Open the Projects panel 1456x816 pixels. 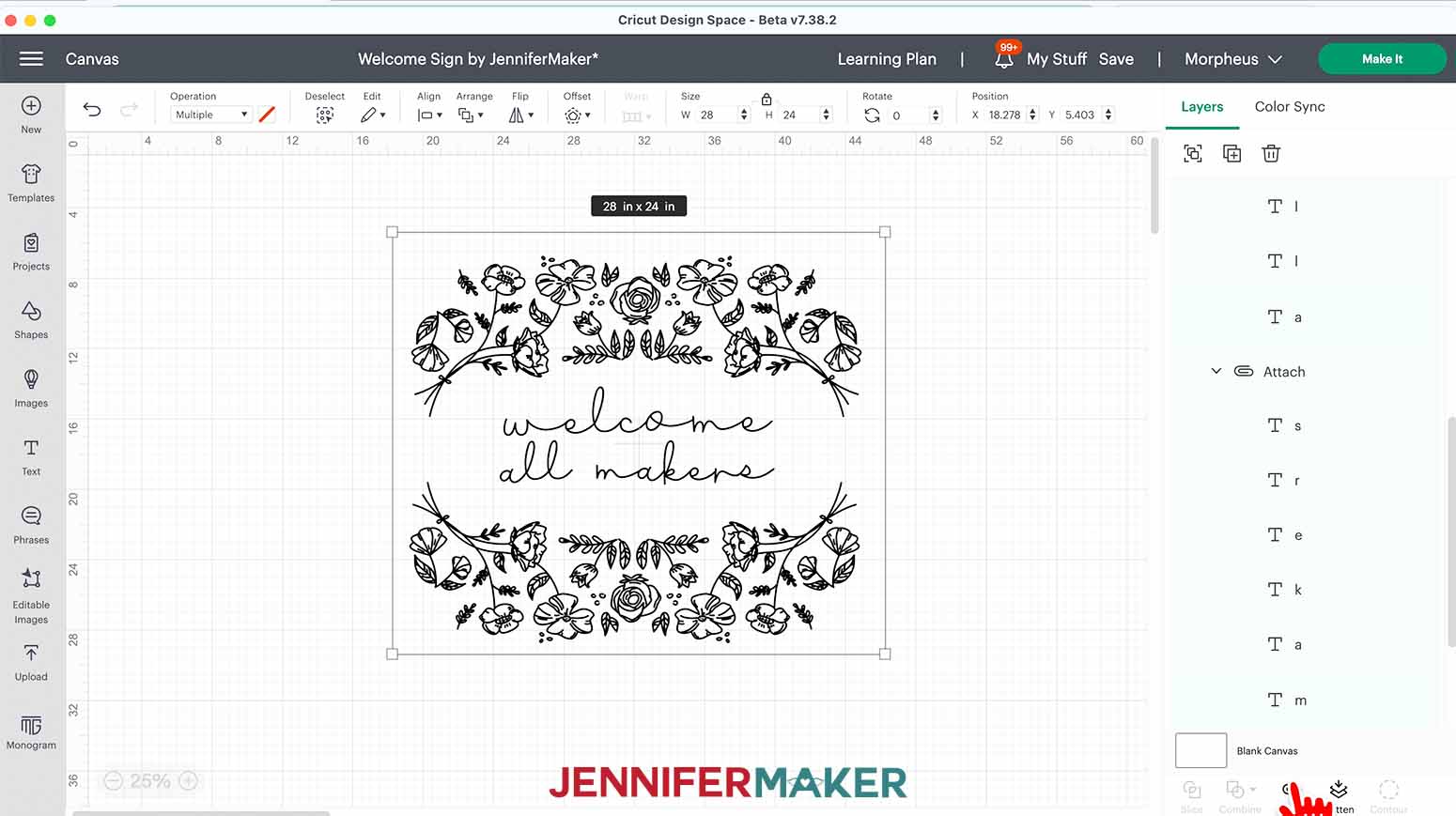coord(31,252)
